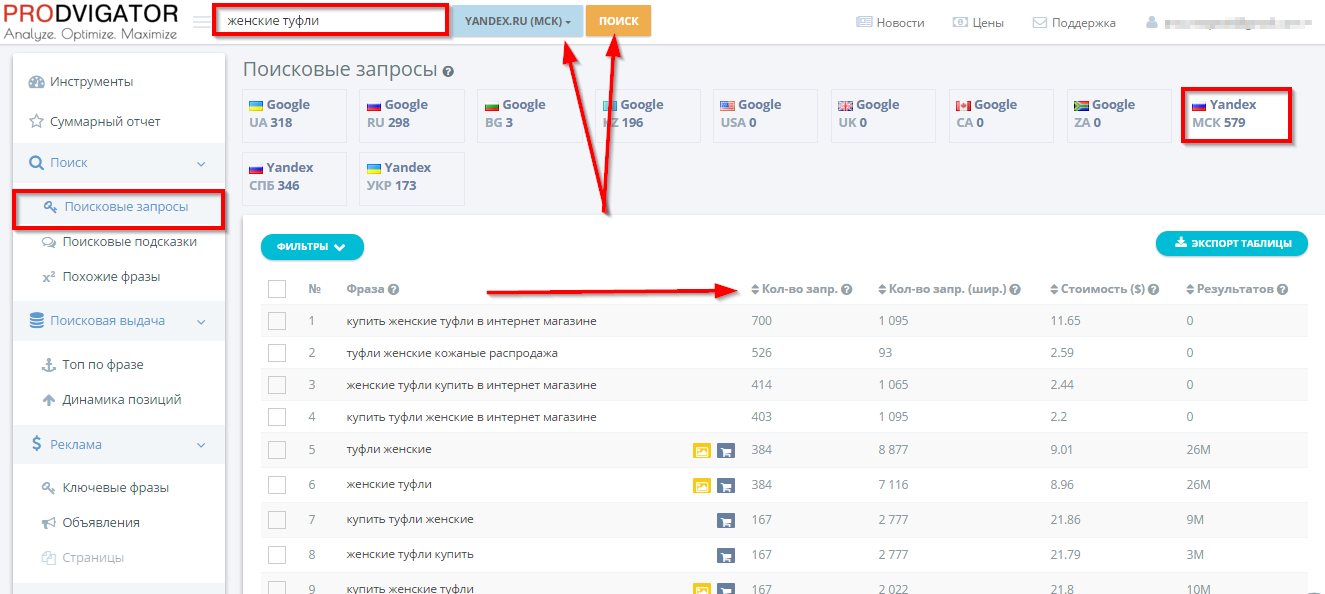Click the search query input field

[x=331, y=20]
